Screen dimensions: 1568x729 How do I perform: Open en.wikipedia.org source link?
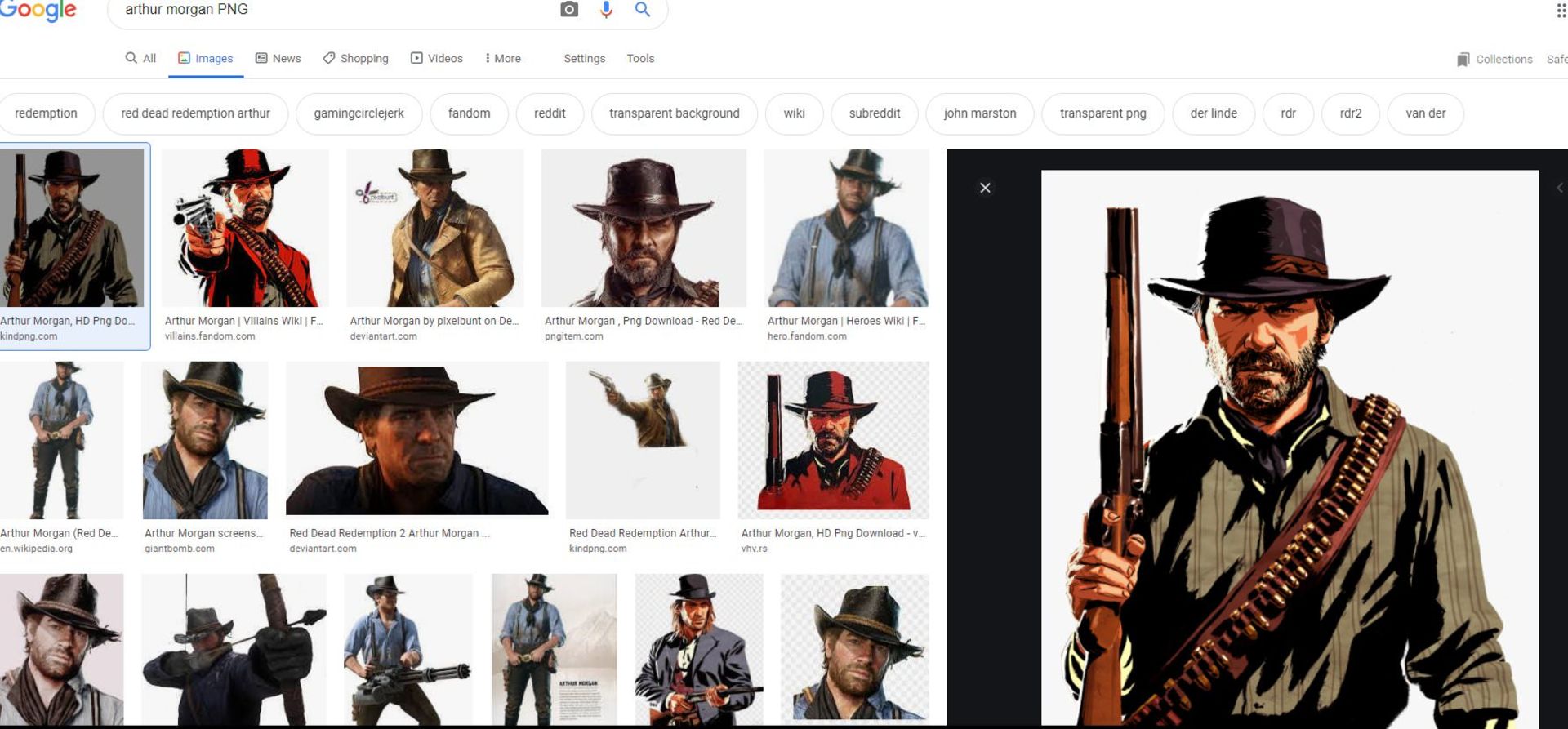(x=36, y=549)
